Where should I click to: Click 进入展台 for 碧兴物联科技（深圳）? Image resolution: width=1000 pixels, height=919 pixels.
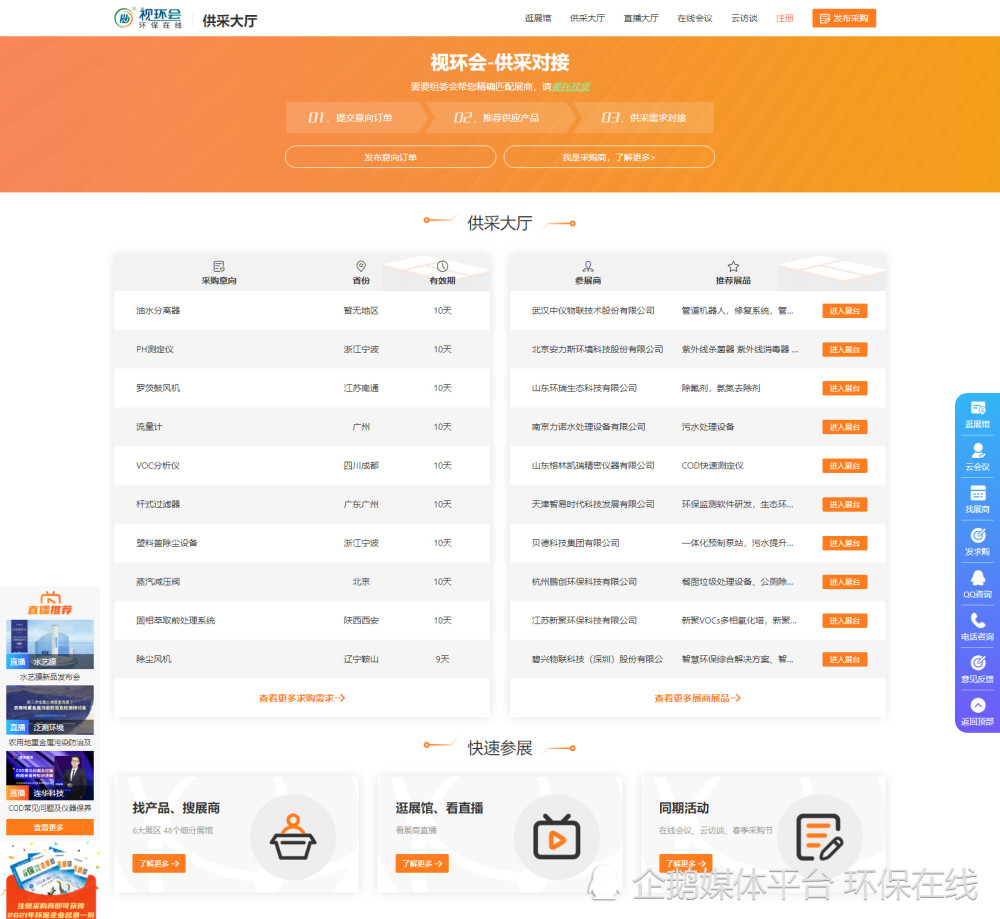coord(844,659)
